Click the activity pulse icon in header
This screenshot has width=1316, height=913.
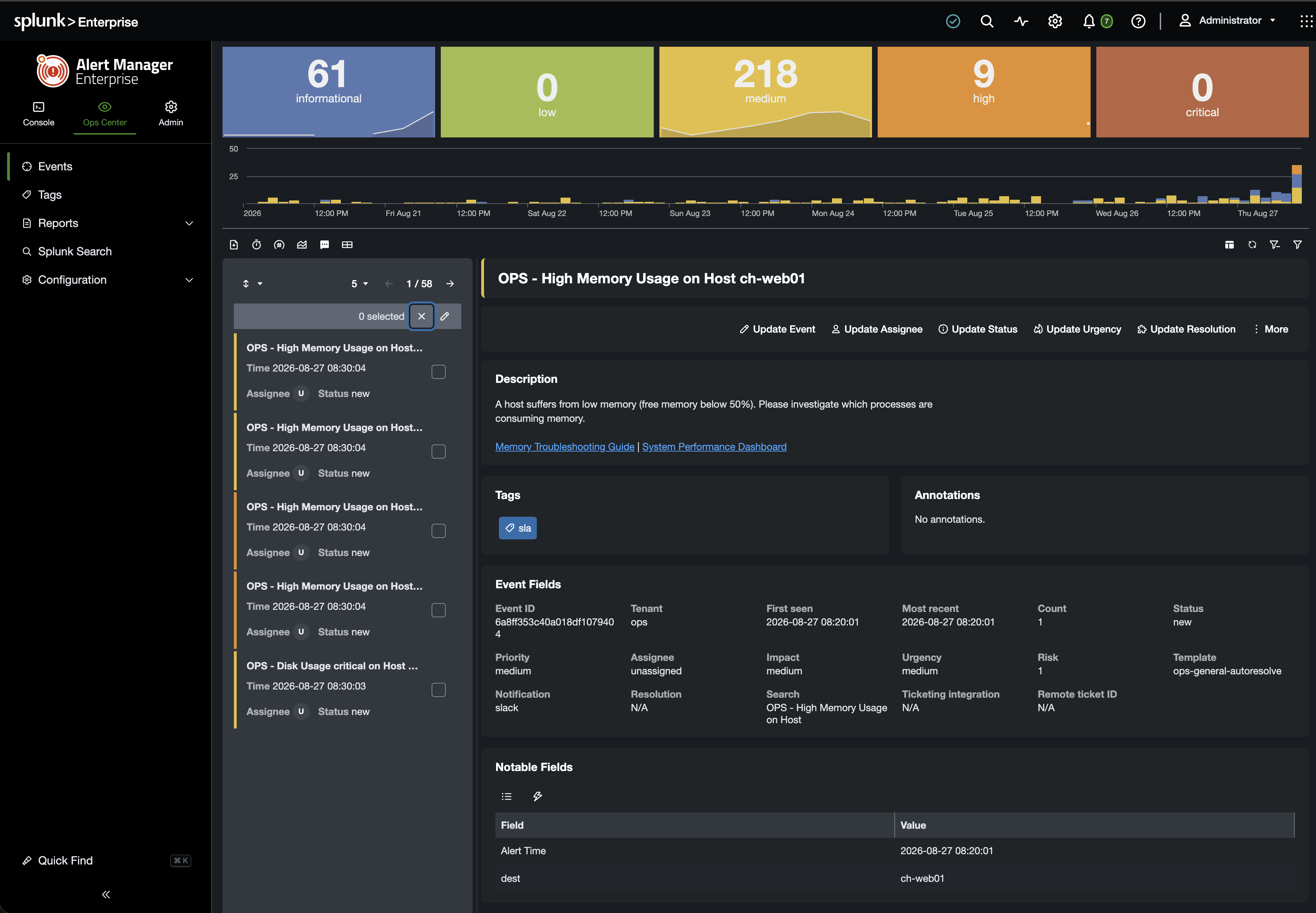click(1021, 21)
